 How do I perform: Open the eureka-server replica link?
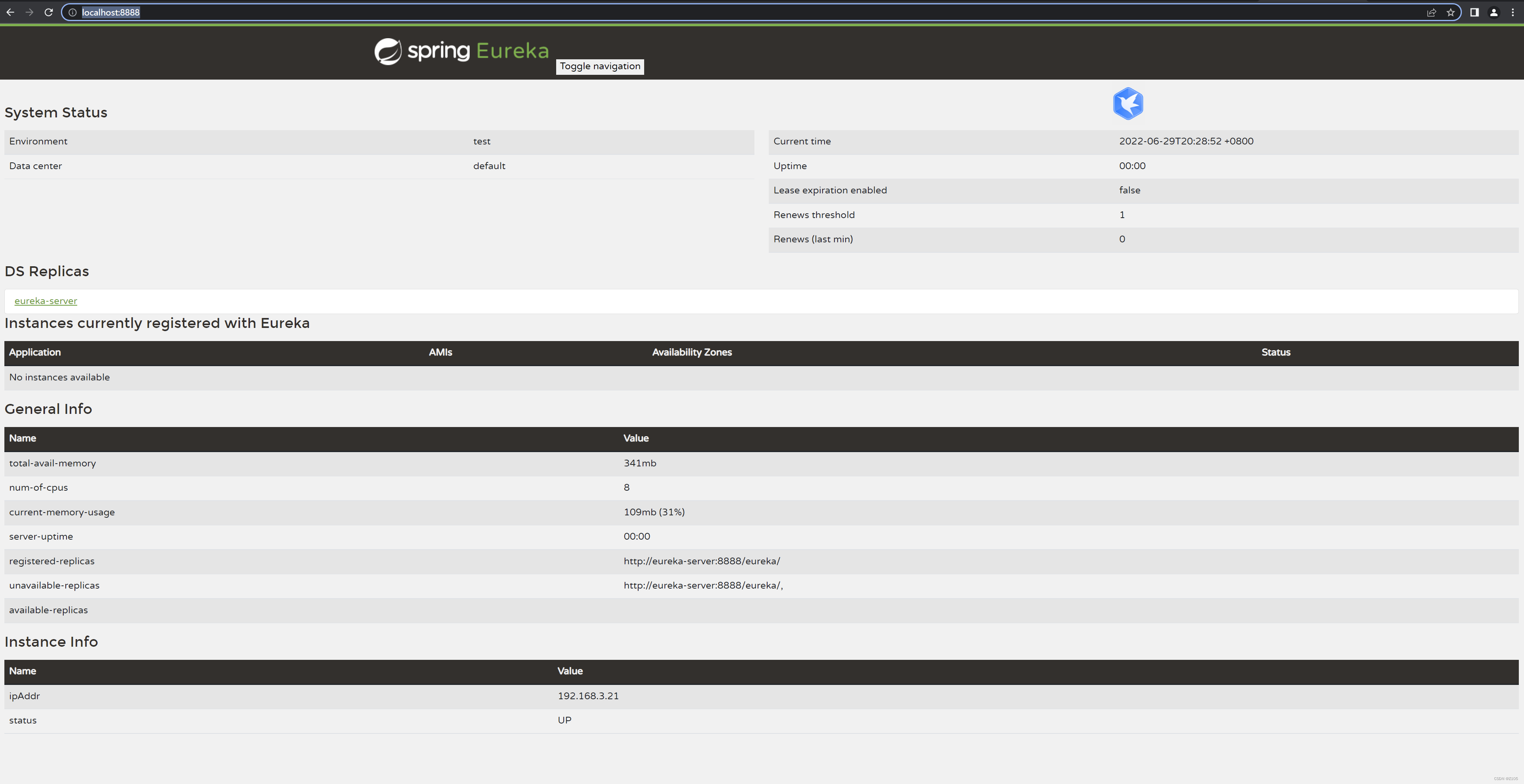tap(45, 301)
